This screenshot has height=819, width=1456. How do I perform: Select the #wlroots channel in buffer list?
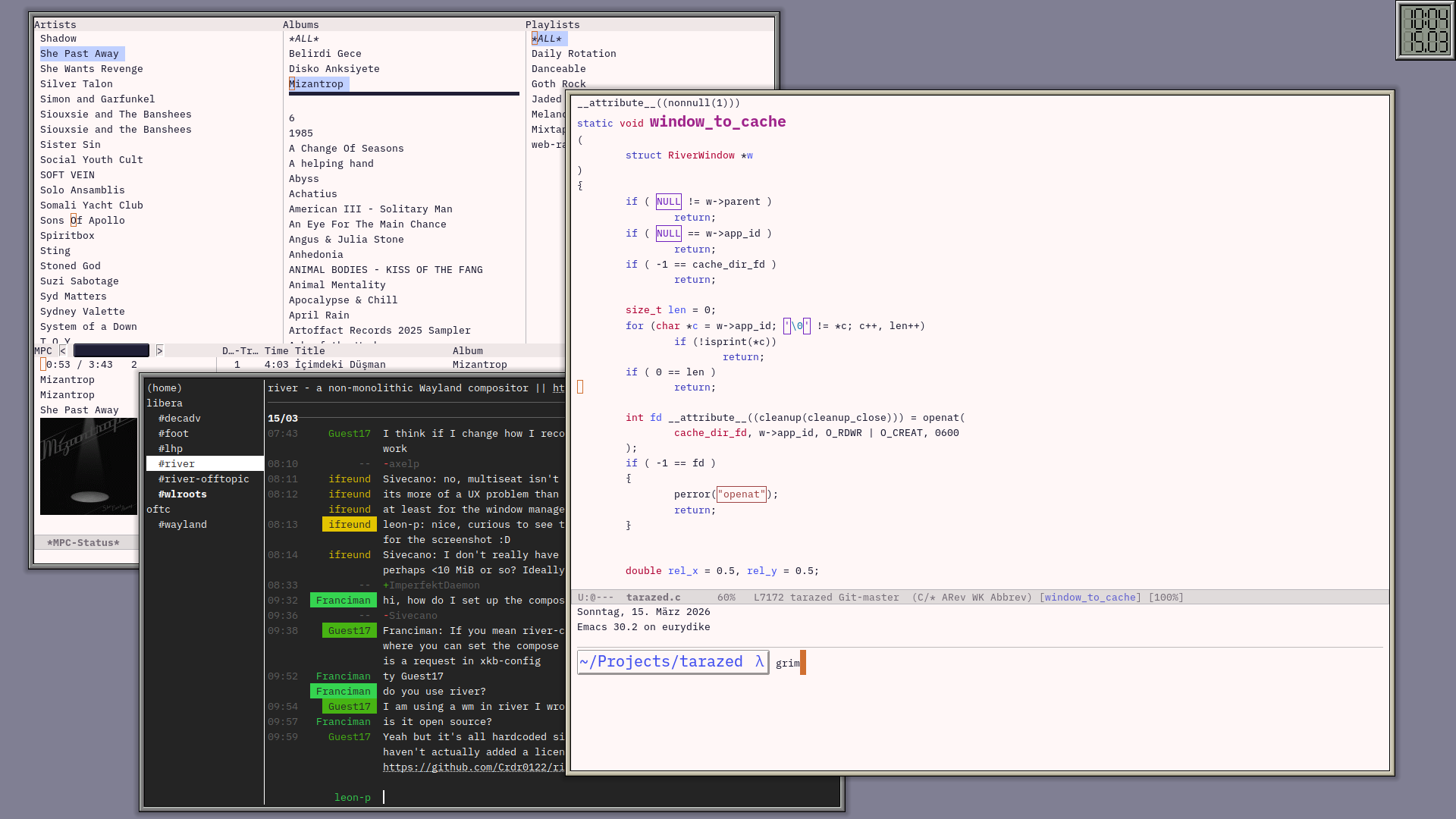click(182, 494)
